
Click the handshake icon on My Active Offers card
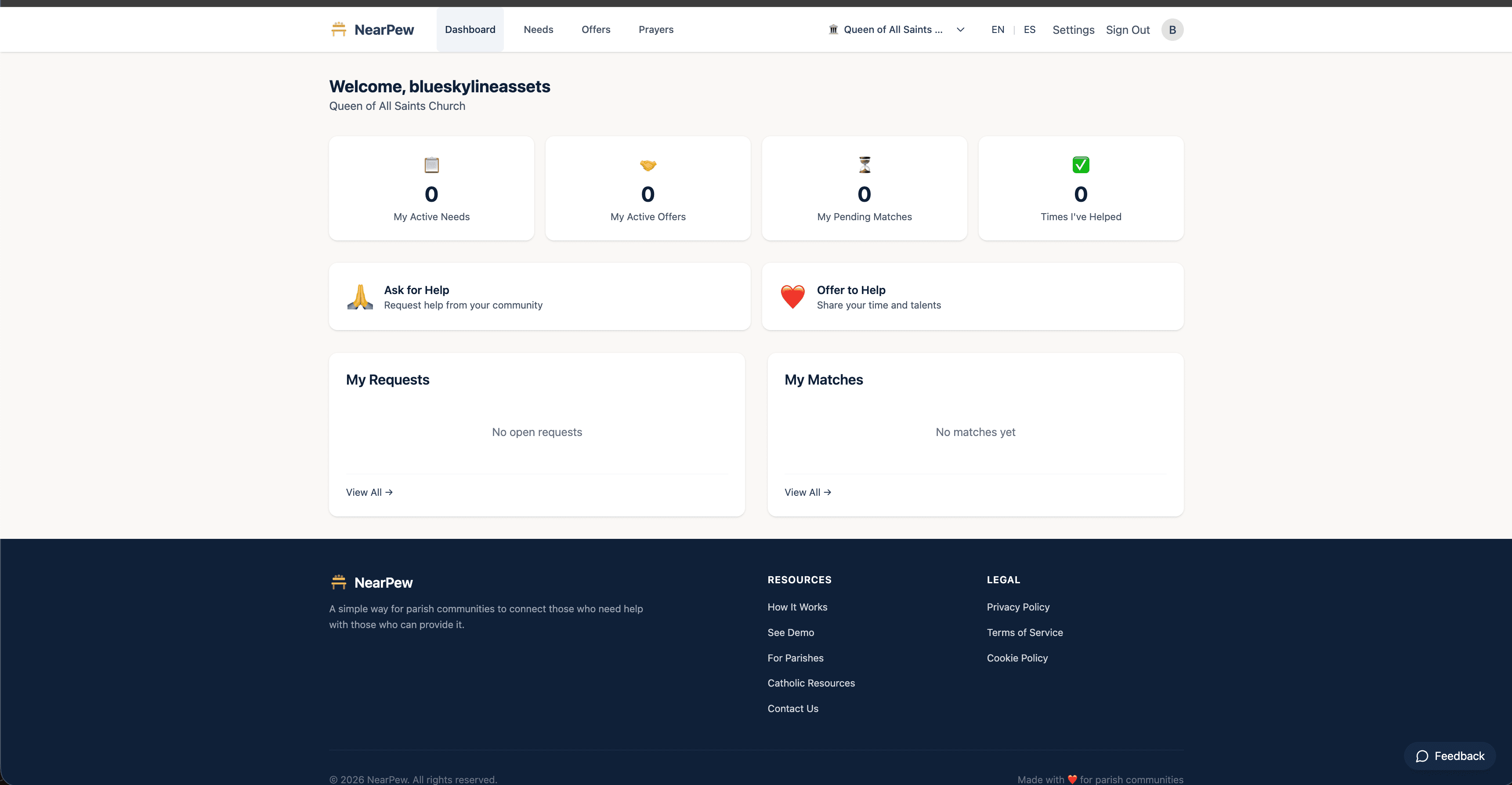click(x=647, y=165)
